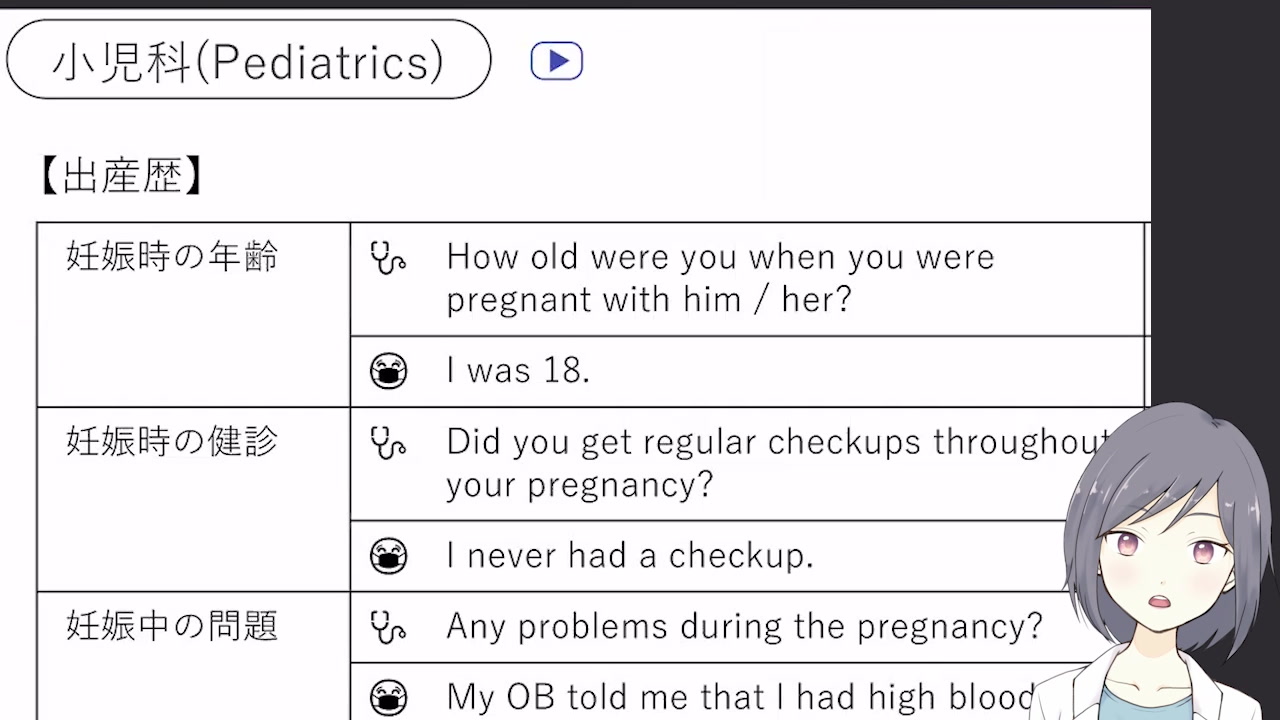Select the 妊娠中の問題 row label

click(x=172, y=627)
